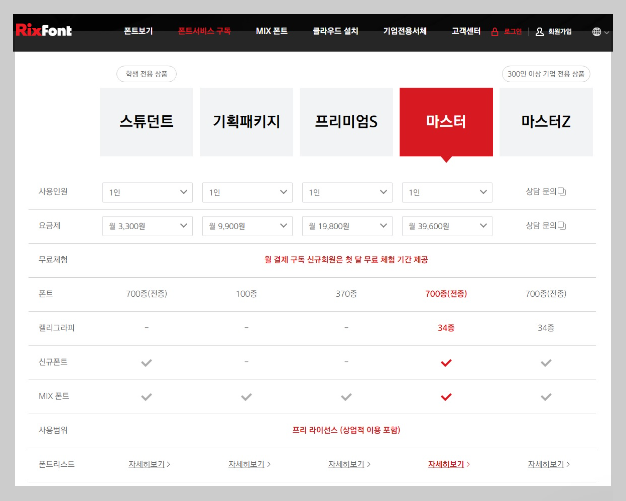Open the globe language selector
626x501 pixels.
point(600,32)
